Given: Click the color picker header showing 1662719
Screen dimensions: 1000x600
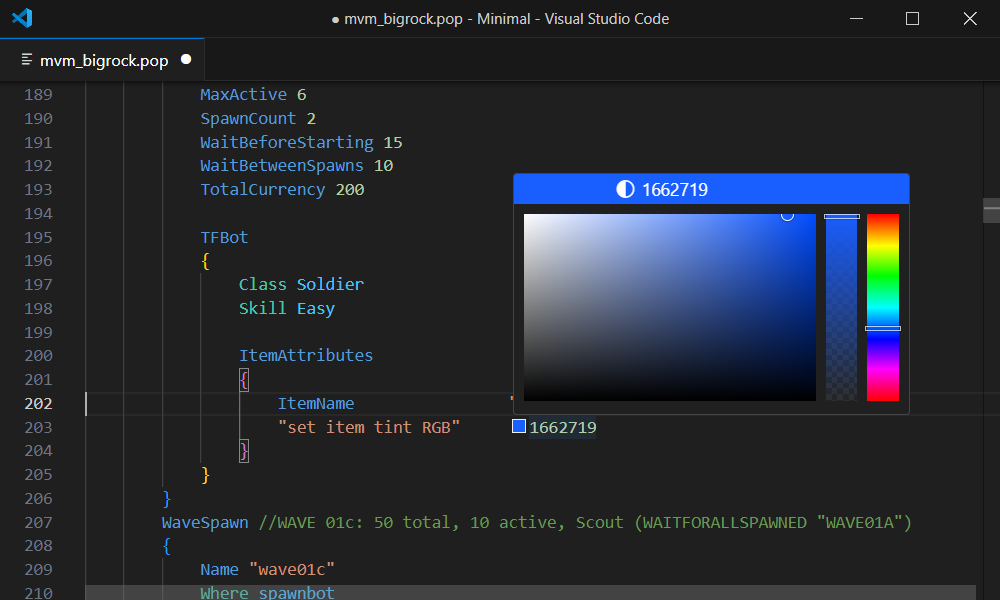Looking at the screenshot, I should click(x=711, y=189).
